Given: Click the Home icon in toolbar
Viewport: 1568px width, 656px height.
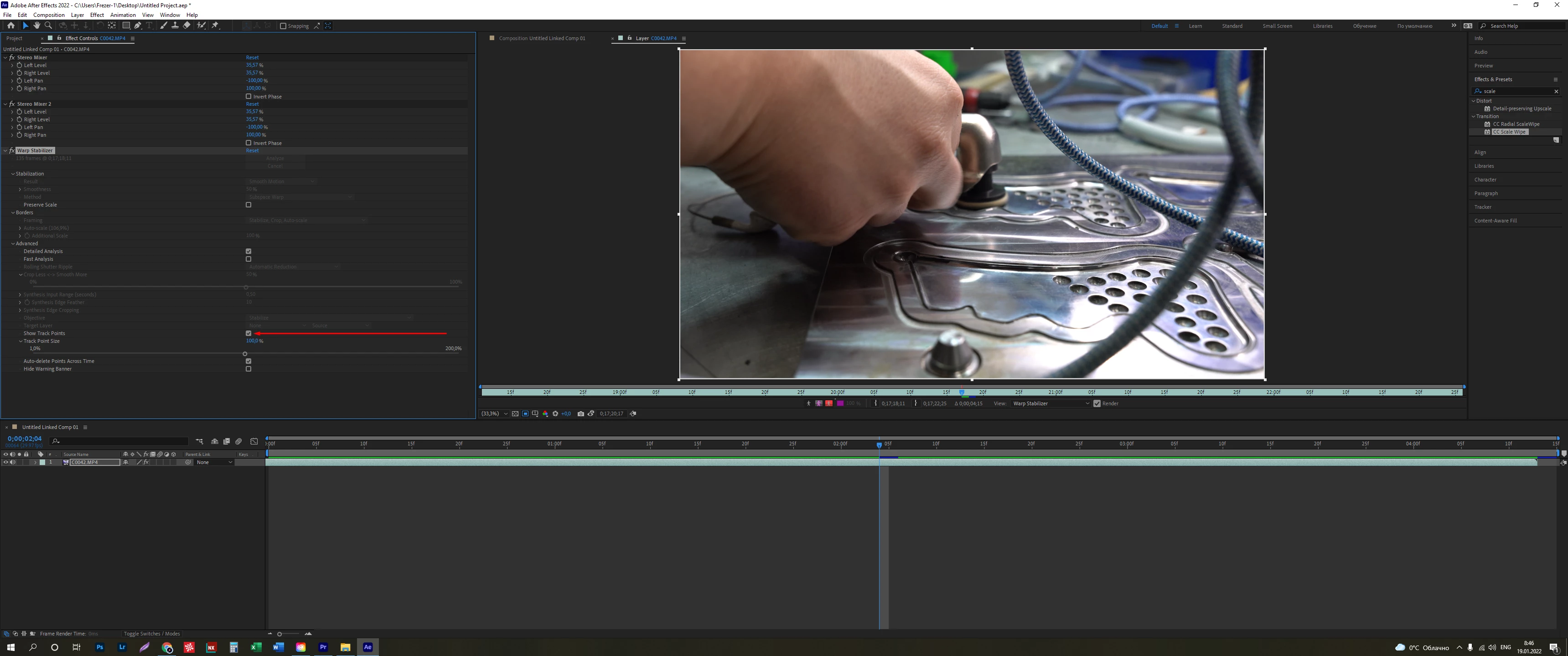Looking at the screenshot, I should (x=10, y=26).
